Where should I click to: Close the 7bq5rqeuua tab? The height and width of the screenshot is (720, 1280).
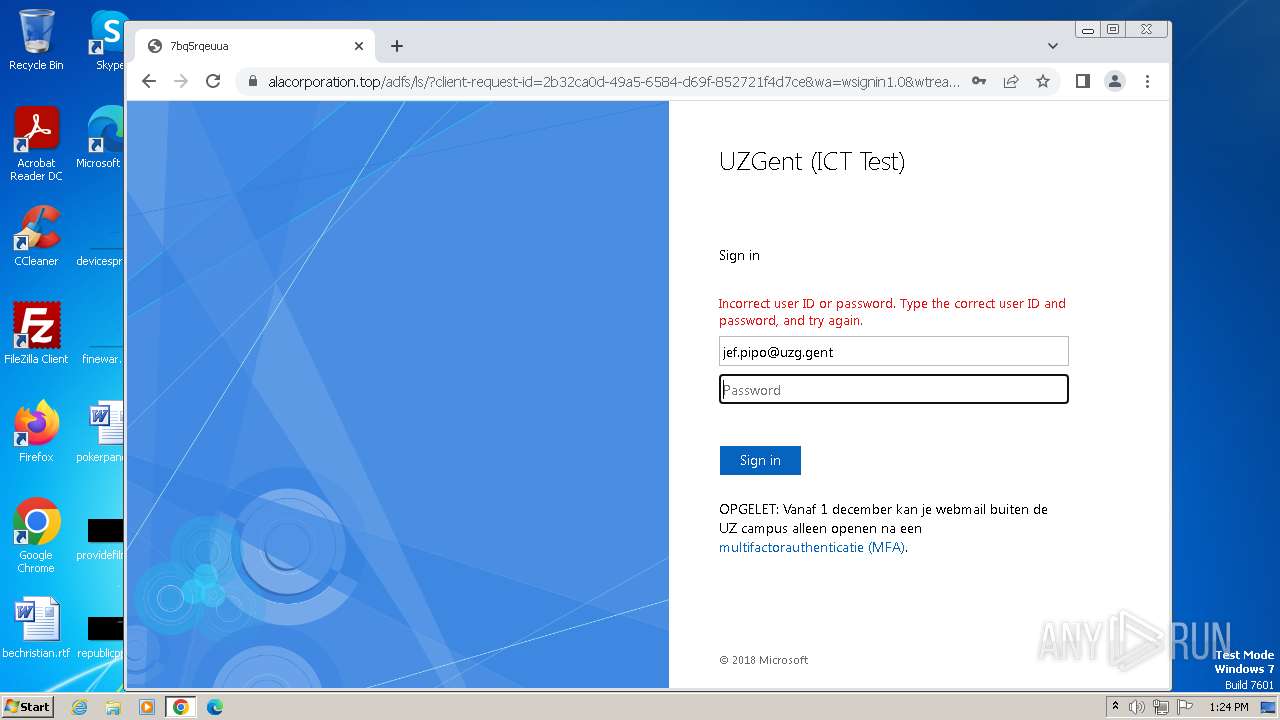pyautogui.click(x=359, y=46)
